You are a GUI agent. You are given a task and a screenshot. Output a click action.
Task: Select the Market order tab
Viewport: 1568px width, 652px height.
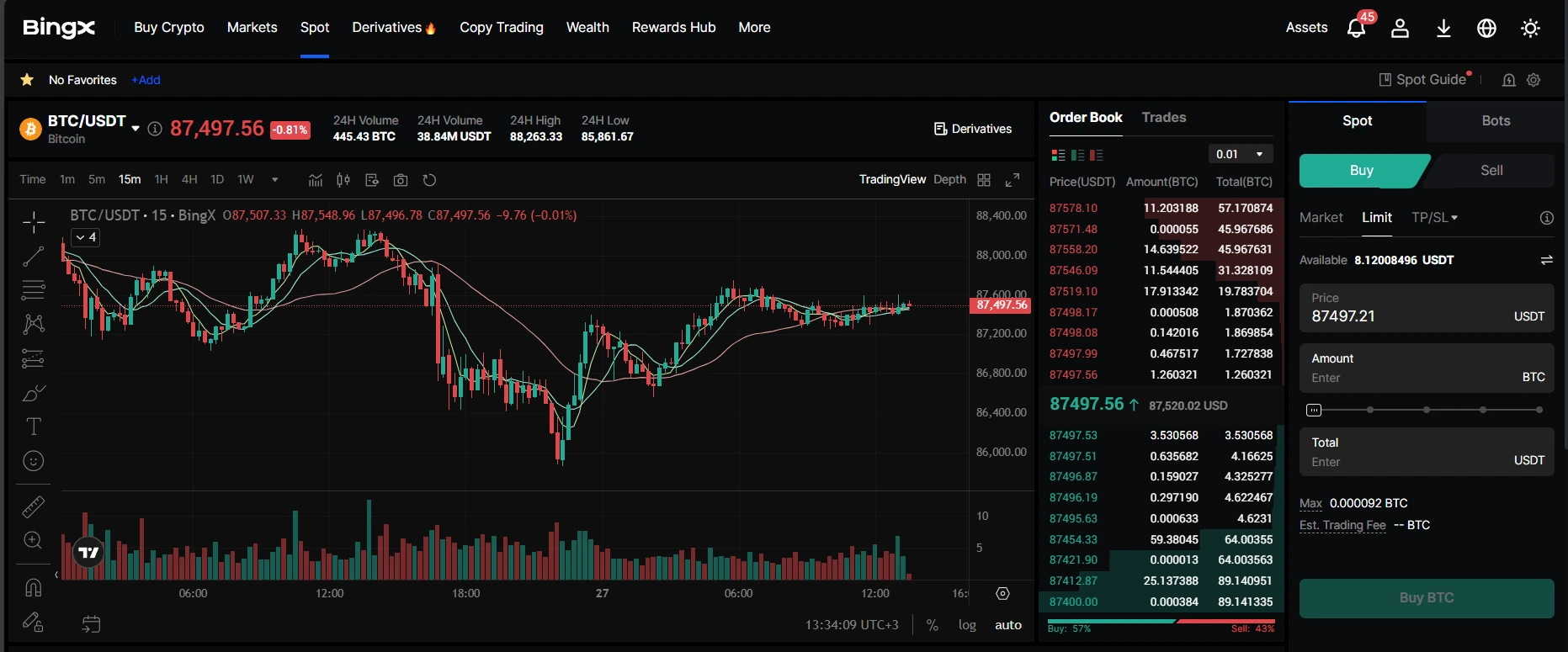[1321, 218]
